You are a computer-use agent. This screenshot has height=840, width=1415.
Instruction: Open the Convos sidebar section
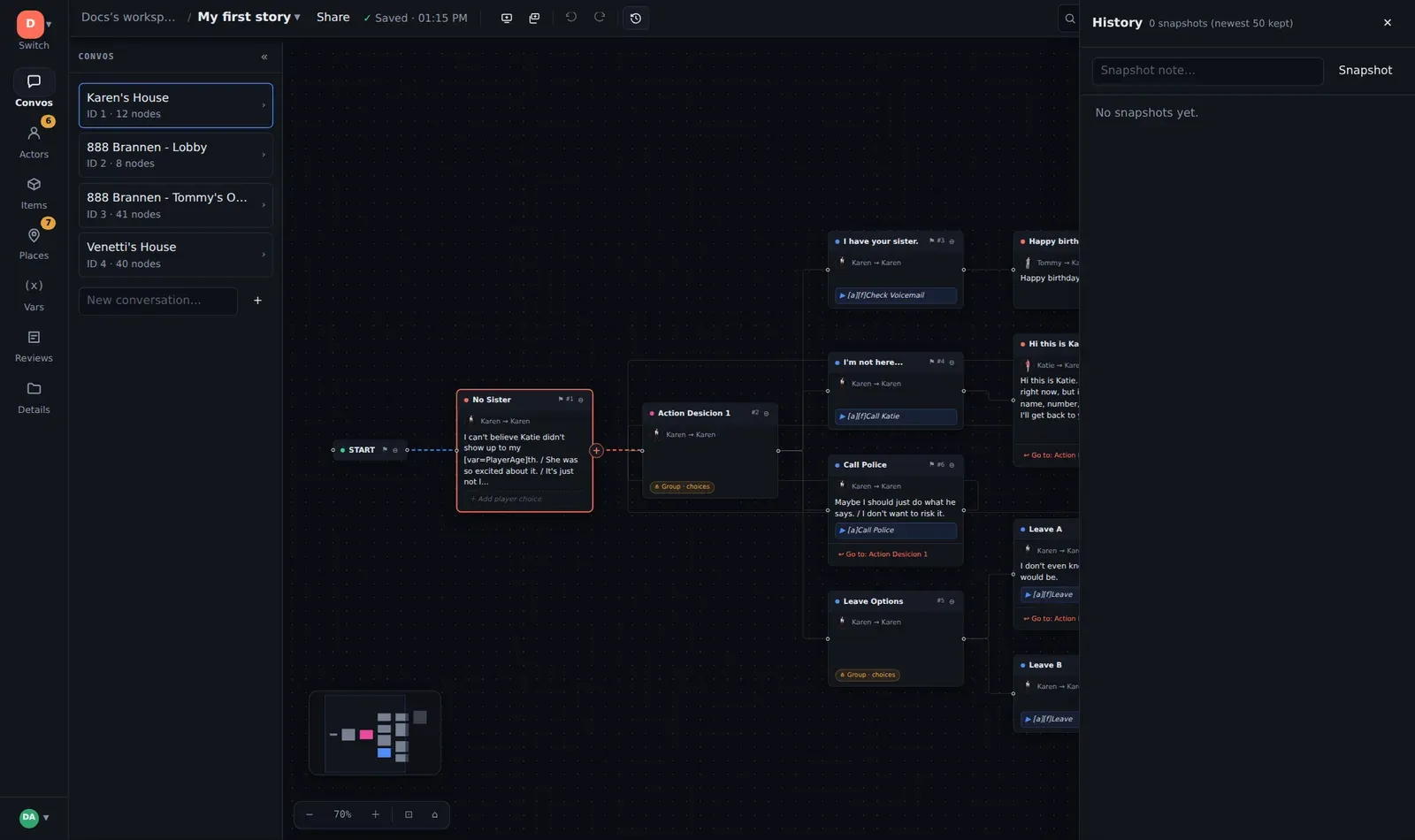coord(34,89)
